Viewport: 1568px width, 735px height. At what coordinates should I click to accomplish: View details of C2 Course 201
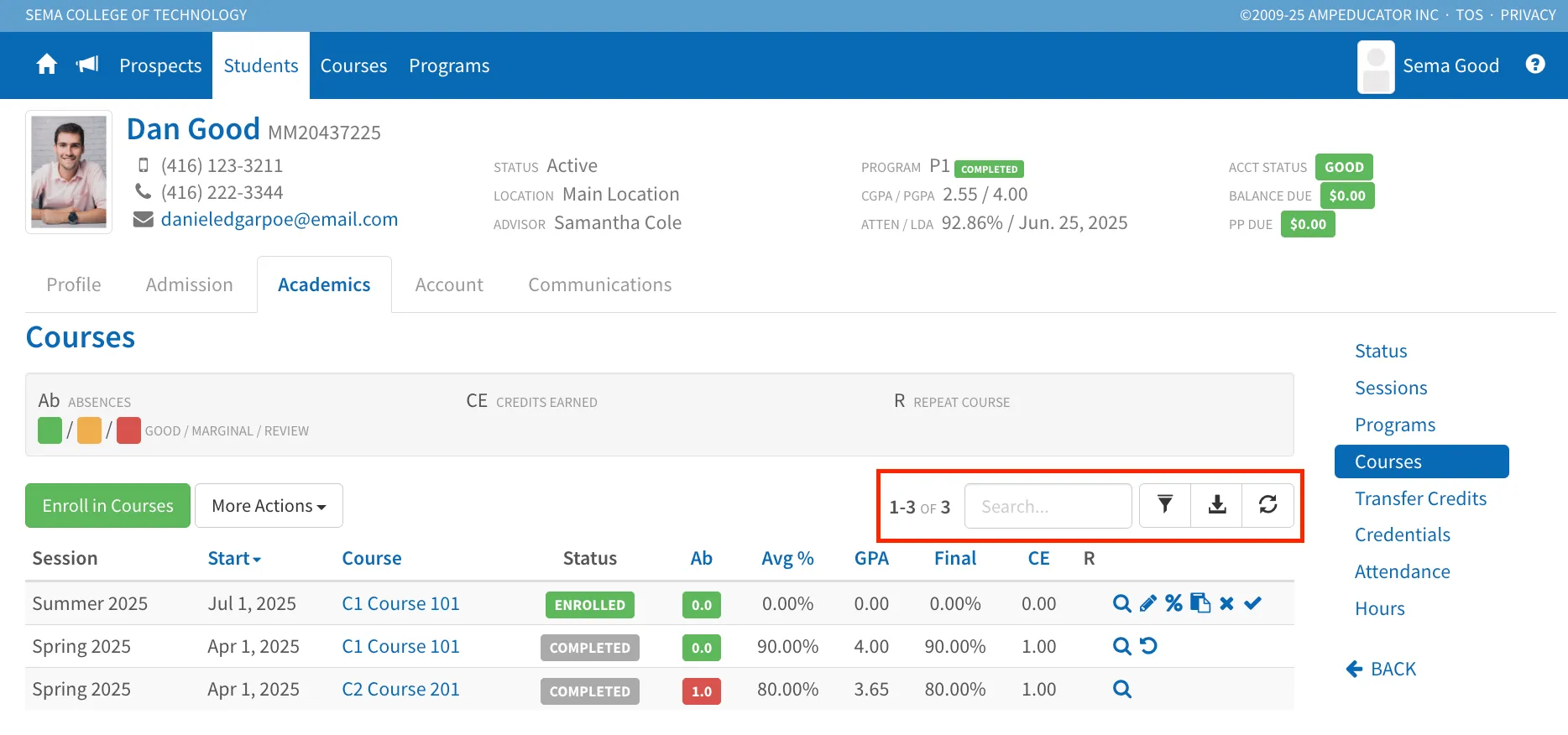coord(1121,690)
